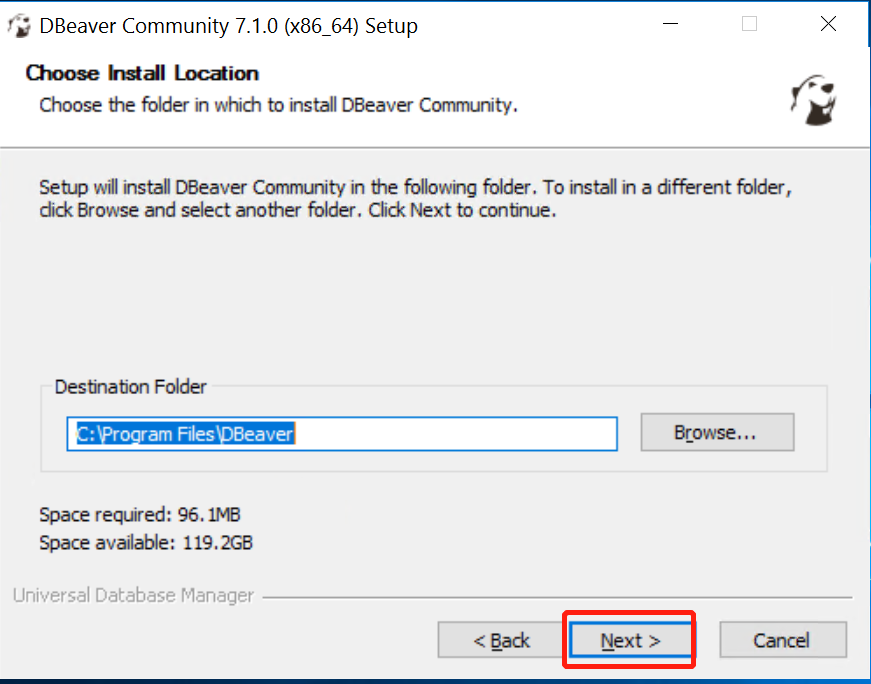Proceed by clicking Next

[629, 640]
